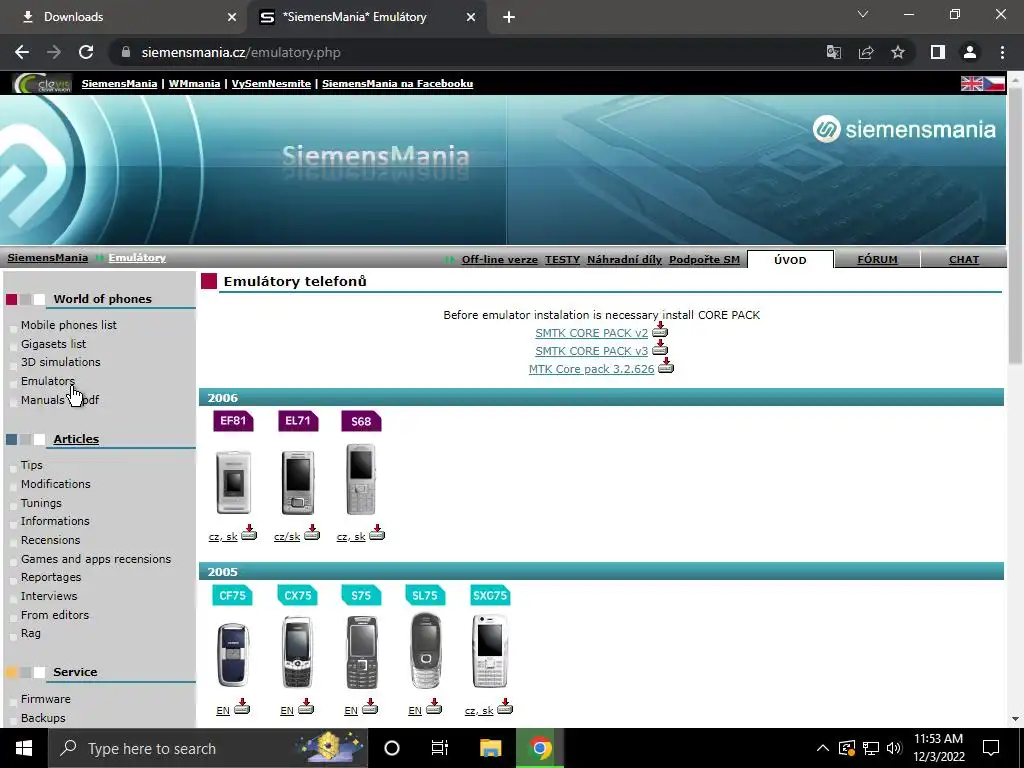Open Náhradní díly link
1024x768 pixels.
pyautogui.click(x=624, y=259)
